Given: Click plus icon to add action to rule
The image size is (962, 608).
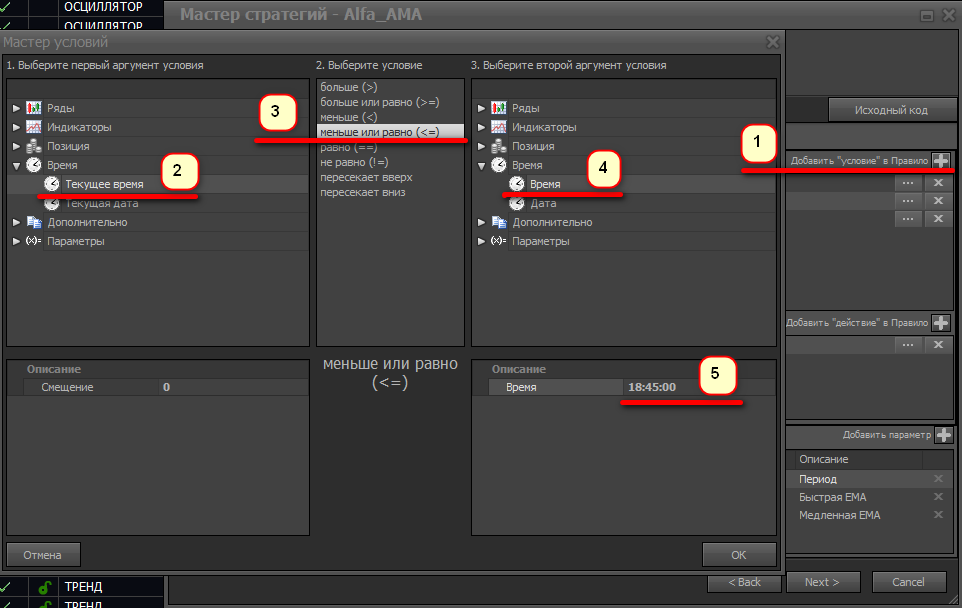Looking at the screenshot, I should coord(941,322).
